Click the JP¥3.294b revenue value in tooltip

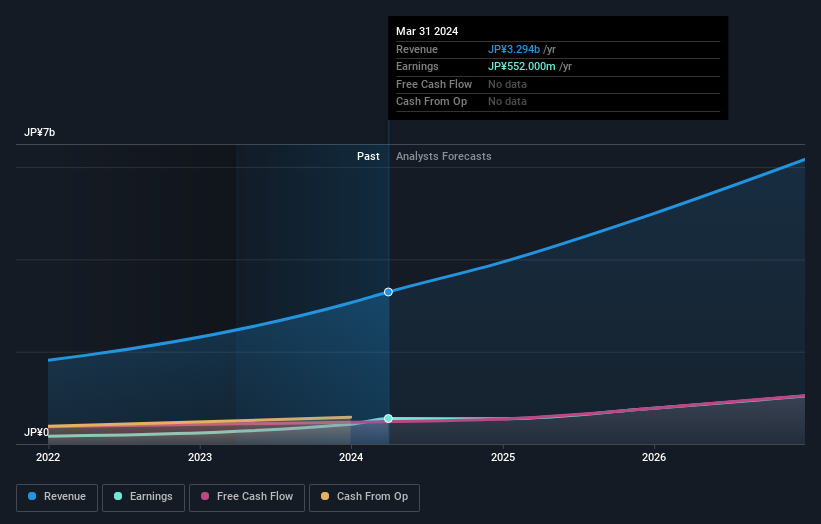coord(514,49)
